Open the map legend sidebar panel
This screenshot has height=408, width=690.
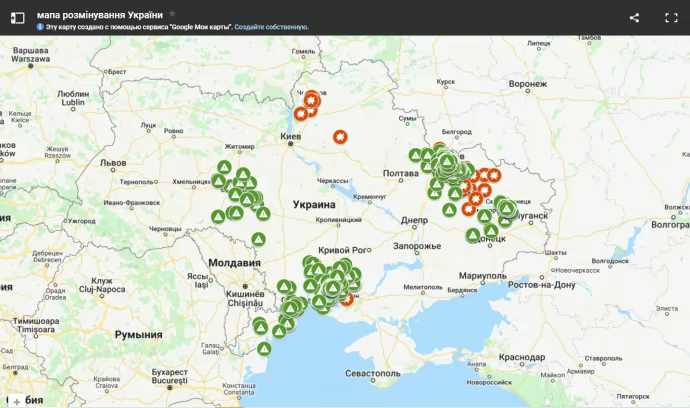17,17
